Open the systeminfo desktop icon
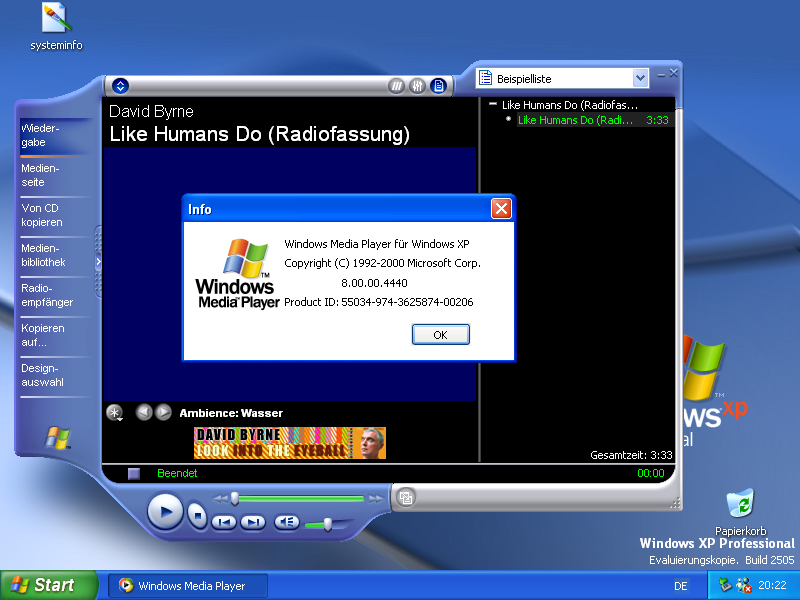The height and width of the screenshot is (600, 800). coord(56,27)
